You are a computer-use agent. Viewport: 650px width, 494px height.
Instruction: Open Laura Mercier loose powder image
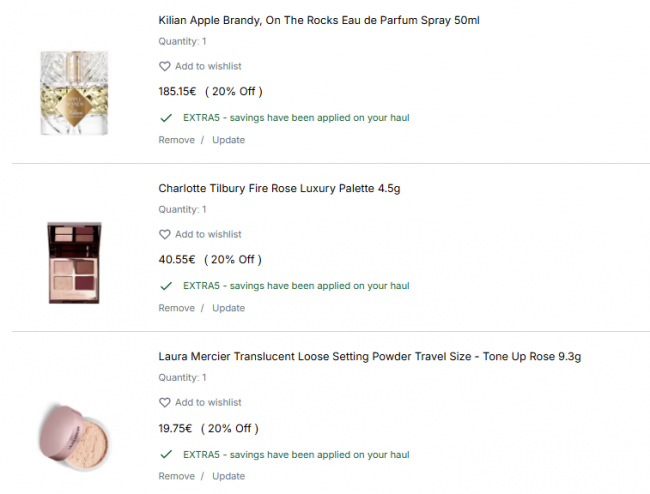(74, 437)
